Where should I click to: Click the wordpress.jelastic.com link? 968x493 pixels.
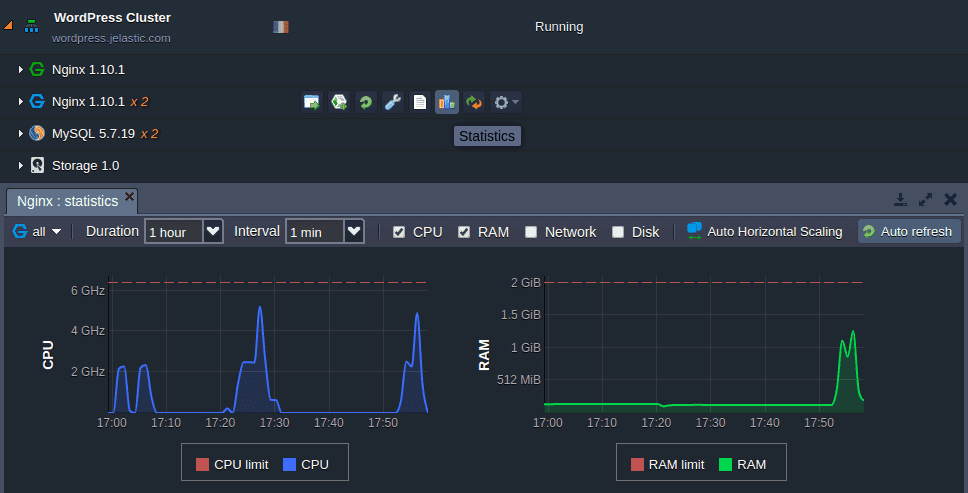[x=111, y=38]
